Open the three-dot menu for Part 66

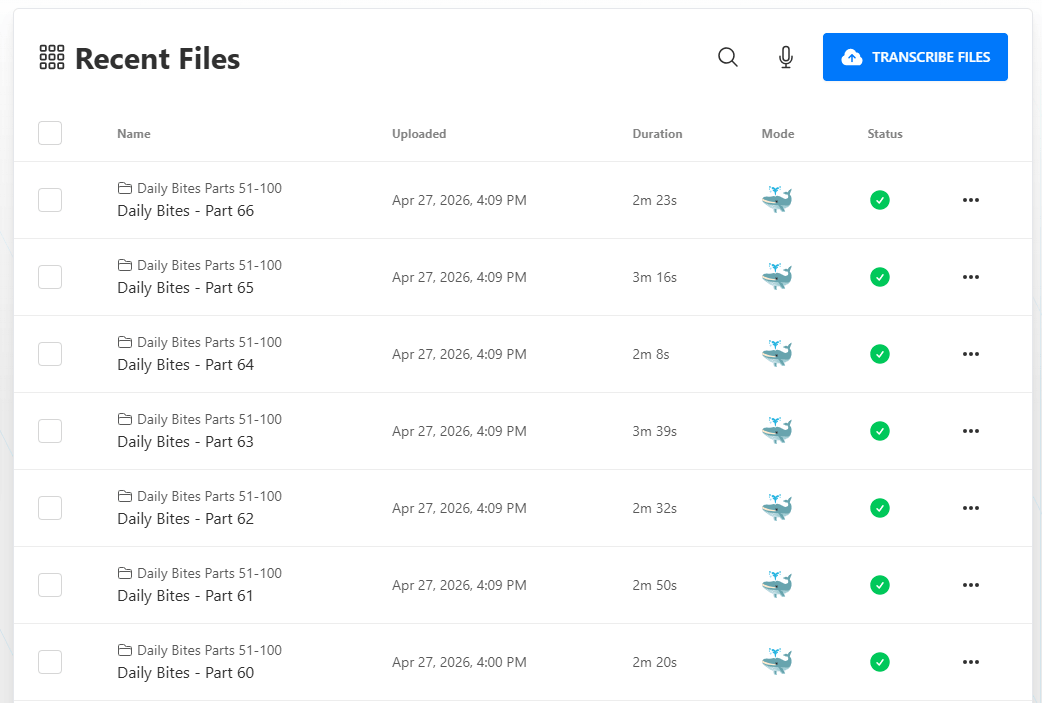(x=971, y=200)
